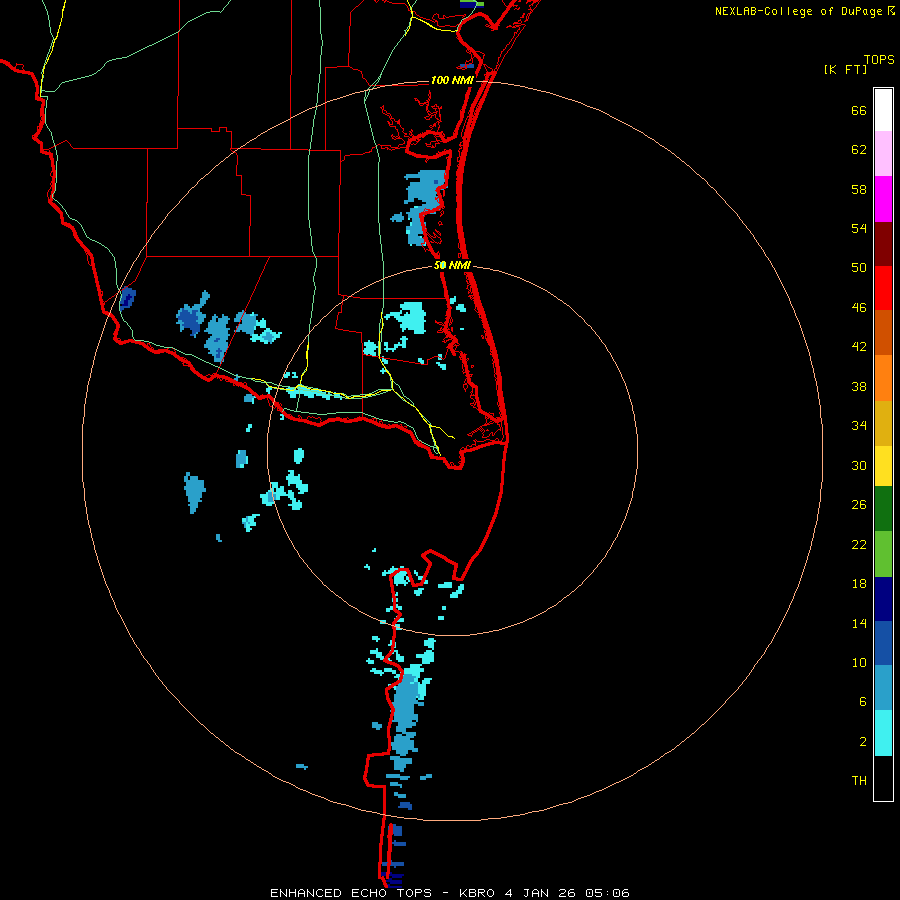
Task: Click the '10' legend value
Action: (x=859, y=663)
